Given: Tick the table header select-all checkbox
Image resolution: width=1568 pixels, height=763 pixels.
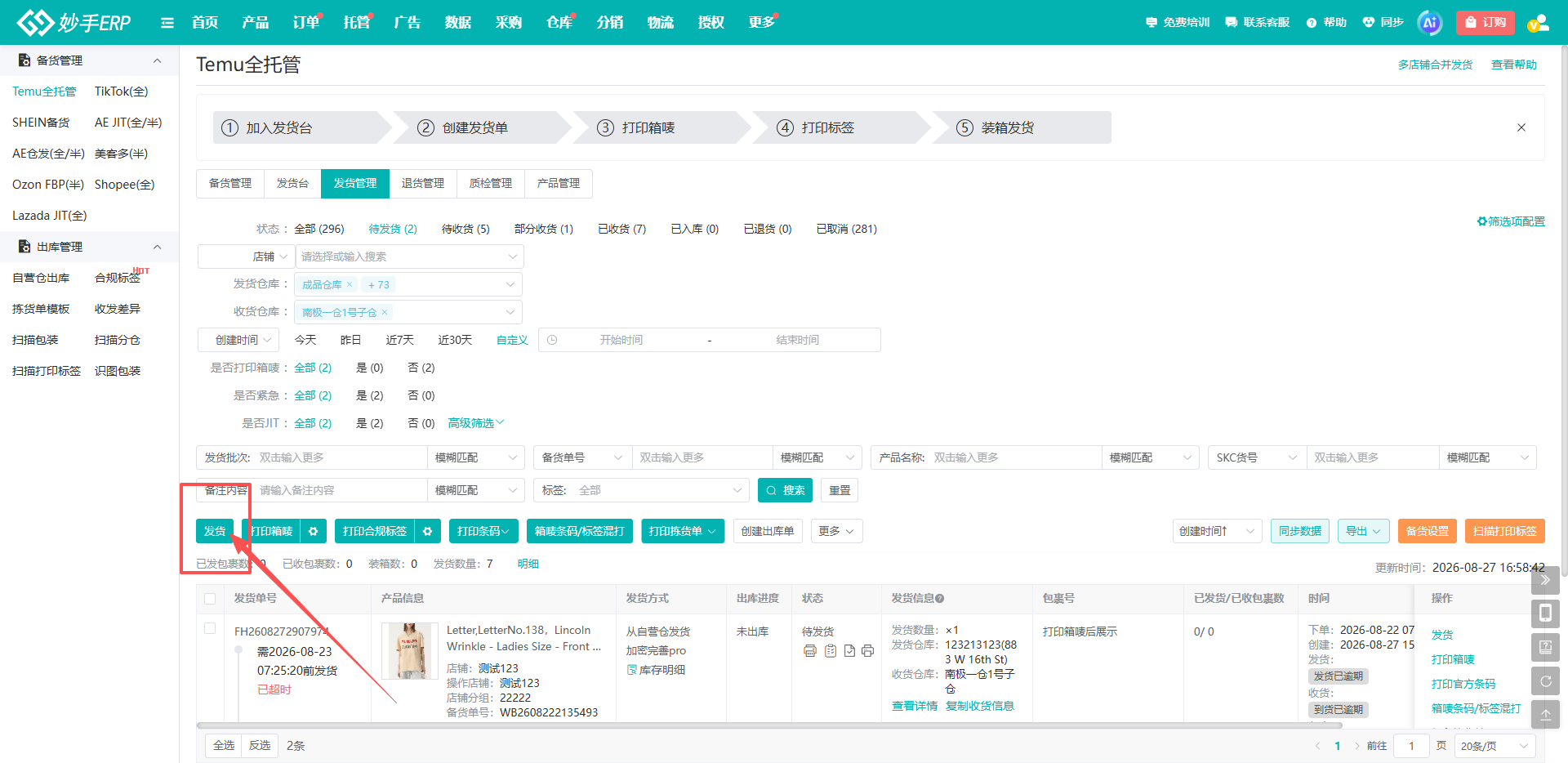Looking at the screenshot, I should [x=210, y=599].
